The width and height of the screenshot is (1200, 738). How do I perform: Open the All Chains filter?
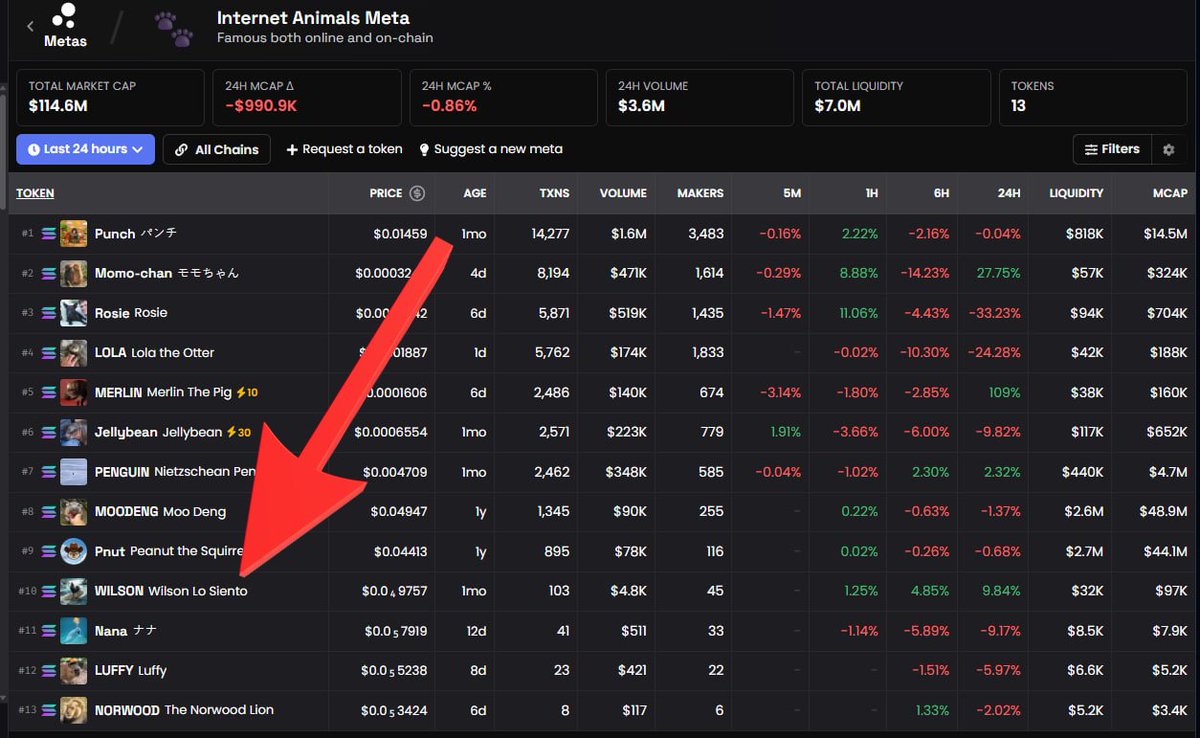coord(216,149)
